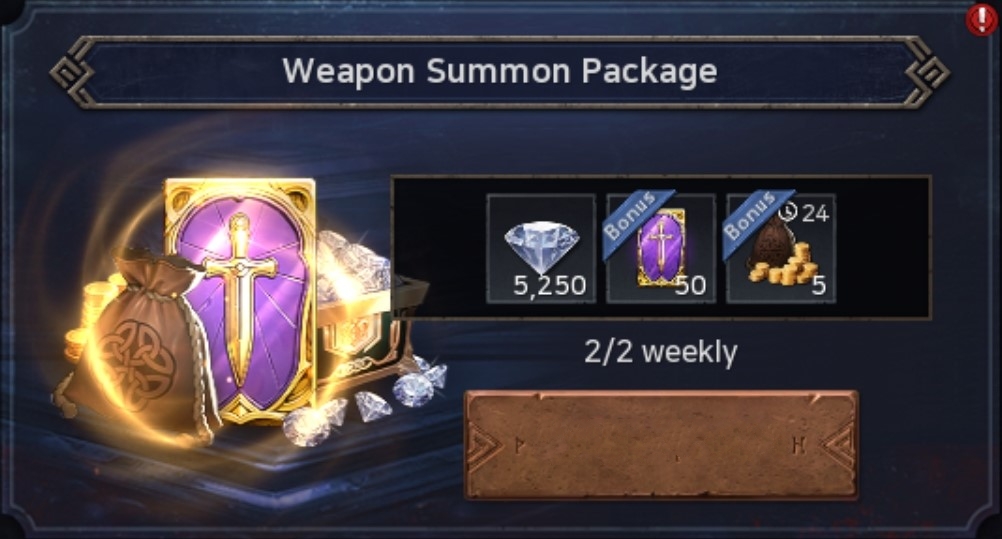Select the bonus gold pouch reward slot
1002x539 pixels.
pos(781,249)
